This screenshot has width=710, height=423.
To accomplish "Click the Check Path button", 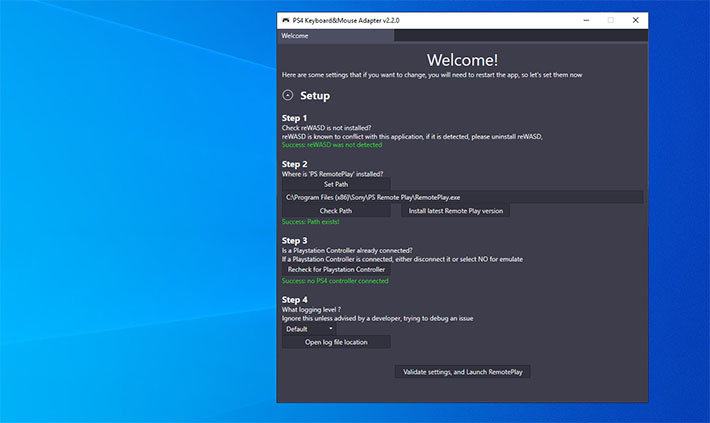I will [336, 211].
